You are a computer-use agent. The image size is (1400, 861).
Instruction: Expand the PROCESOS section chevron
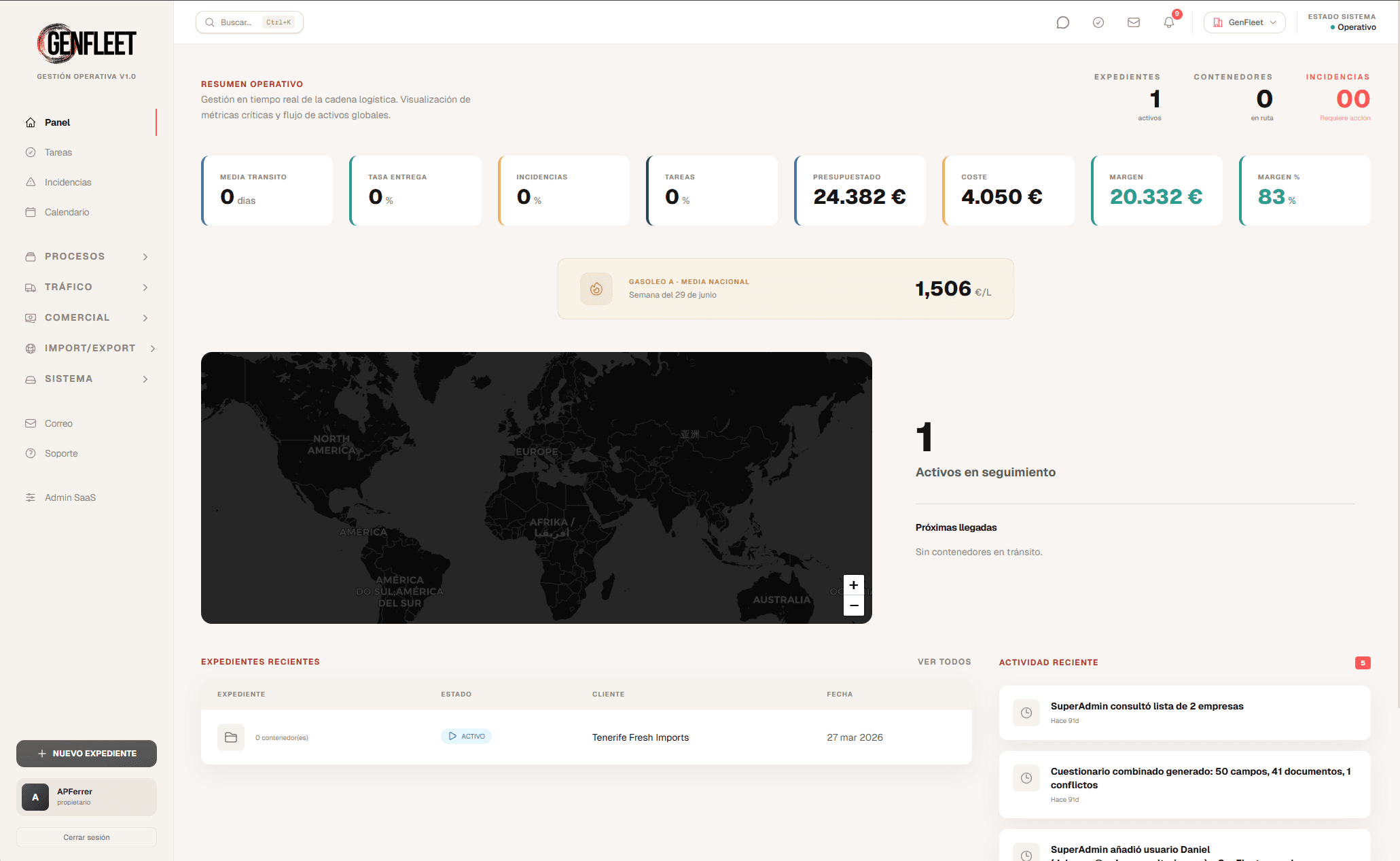point(145,257)
